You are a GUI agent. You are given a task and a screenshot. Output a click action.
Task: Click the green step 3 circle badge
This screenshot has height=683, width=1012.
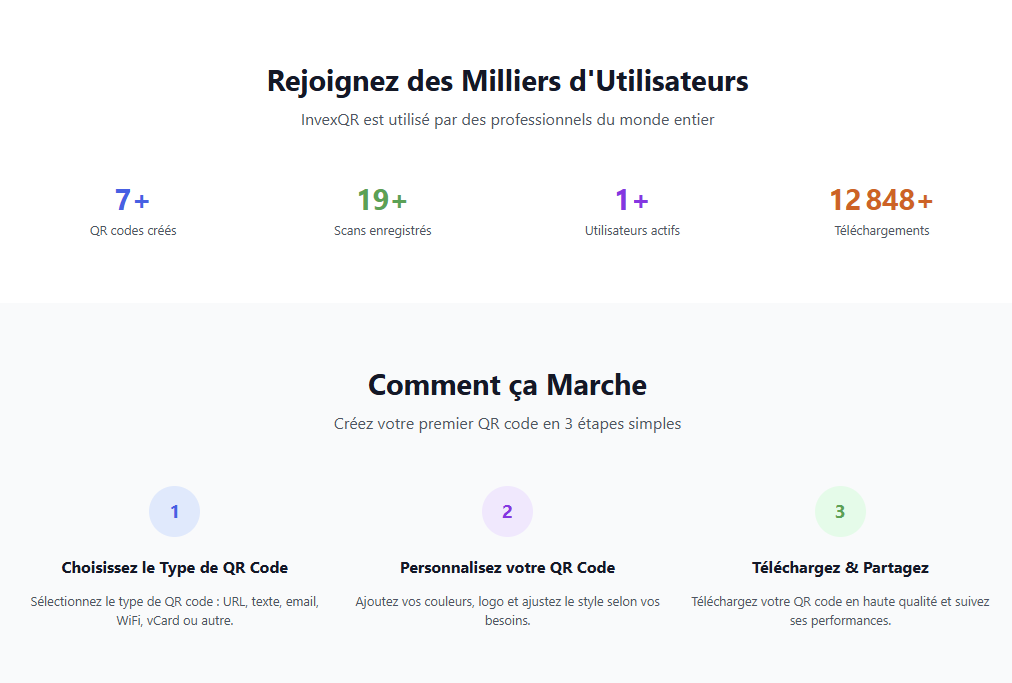840,512
